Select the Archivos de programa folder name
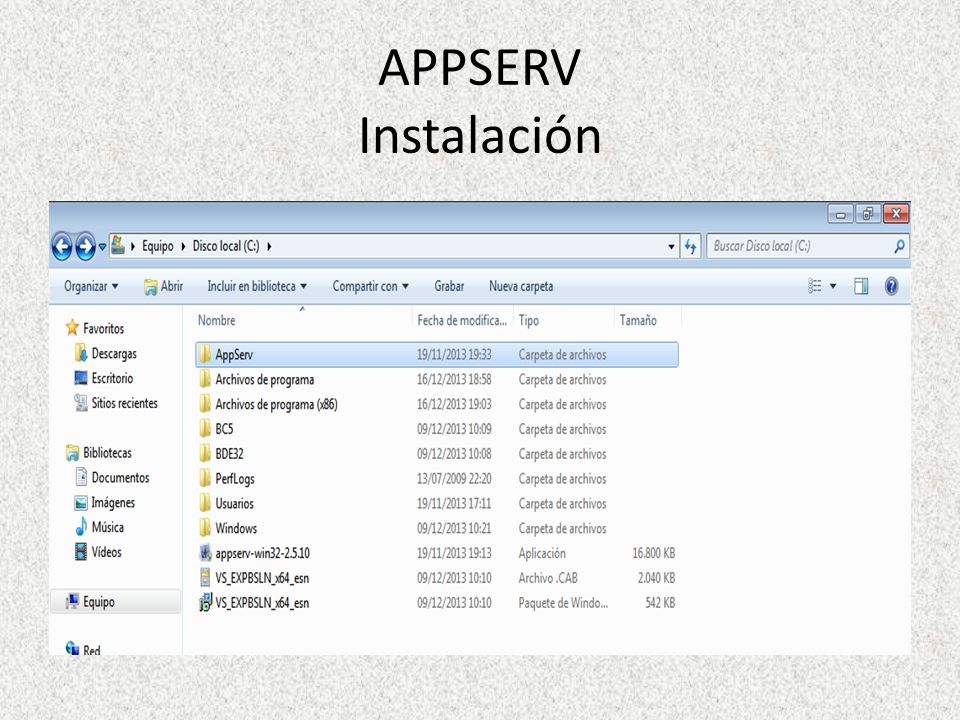This screenshot has height=720, width=960. tap(264, 380)
